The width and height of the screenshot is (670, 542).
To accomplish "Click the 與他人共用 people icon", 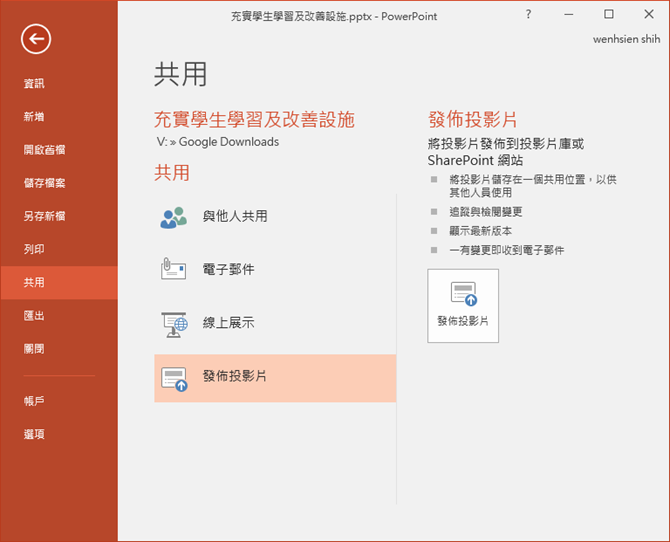I will (x=173, y=217).
